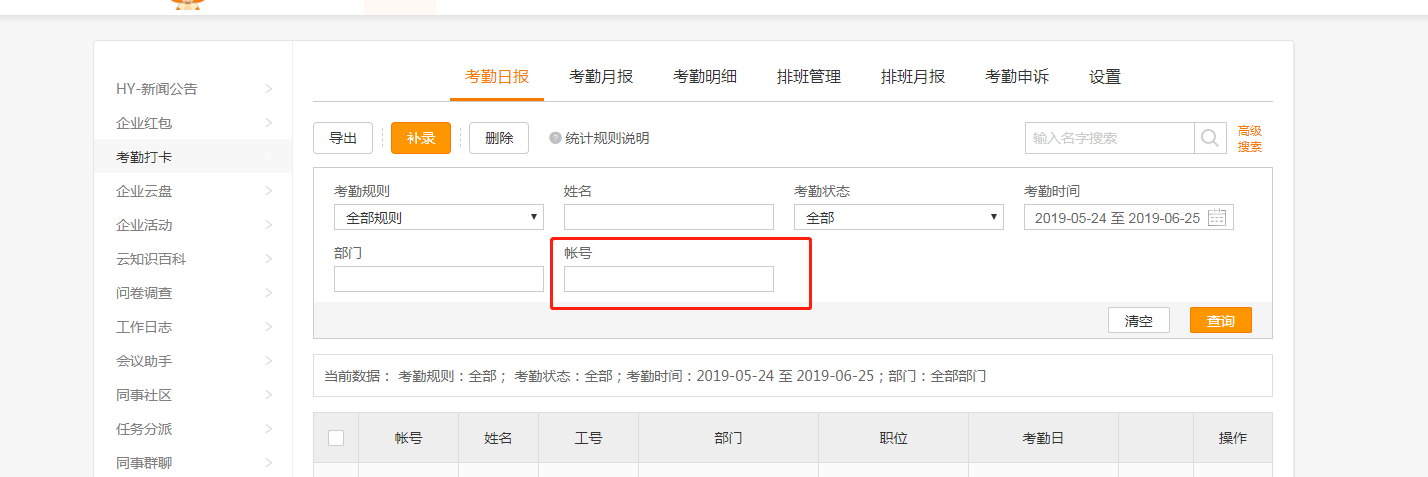Toggle the select-all checkbox in table header
This screenshot has height=477, width=1428.
(x=336, y=438)
